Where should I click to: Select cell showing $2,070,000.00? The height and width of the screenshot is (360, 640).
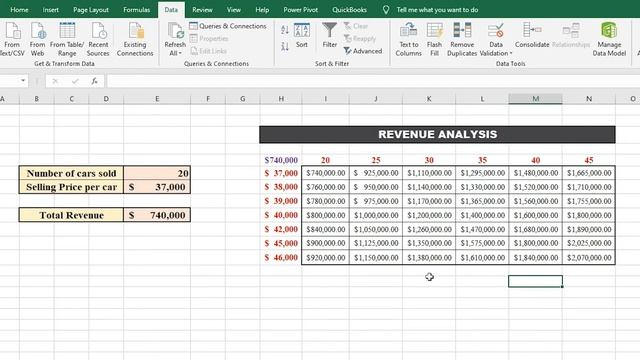[589, 258]
